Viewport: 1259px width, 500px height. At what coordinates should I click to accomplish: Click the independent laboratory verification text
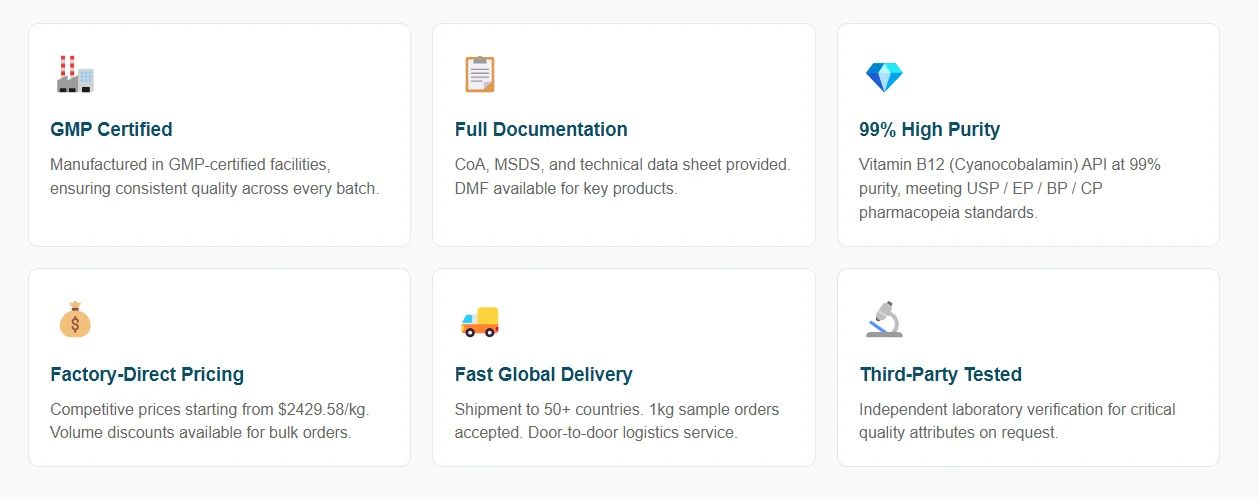pyautogui.click(x=1017, y=421)
